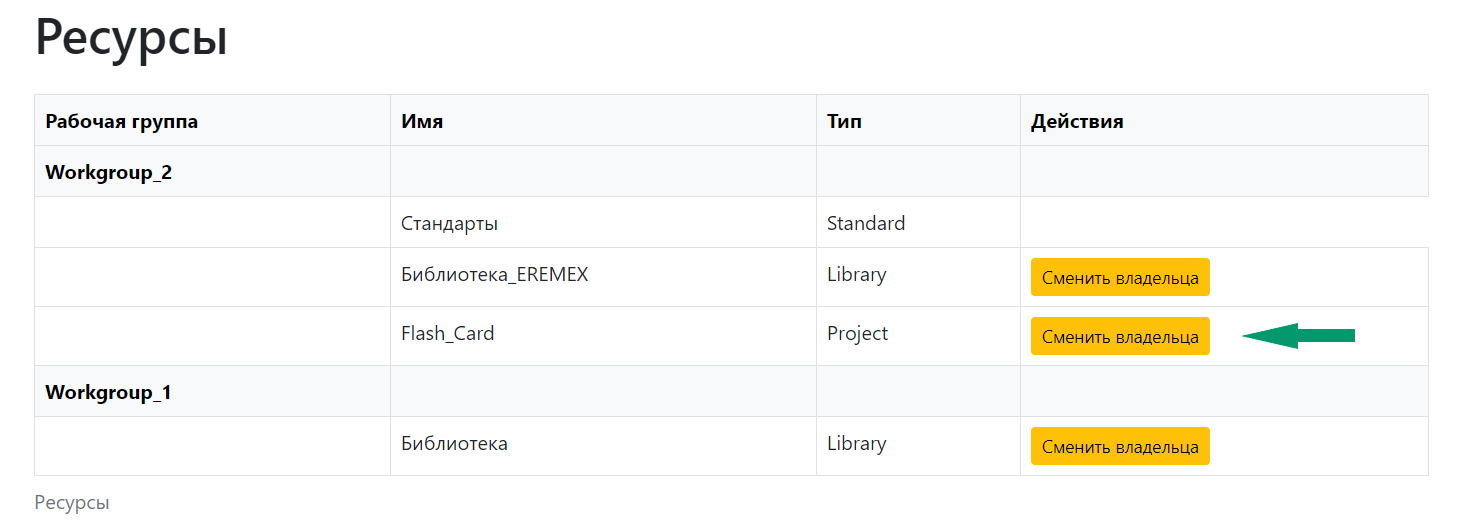Screen dimensions: 1470x522
Task: Click the Library type in Библиотека_EREMEX row
Action: pyautogui.click(x=856, y=274)
